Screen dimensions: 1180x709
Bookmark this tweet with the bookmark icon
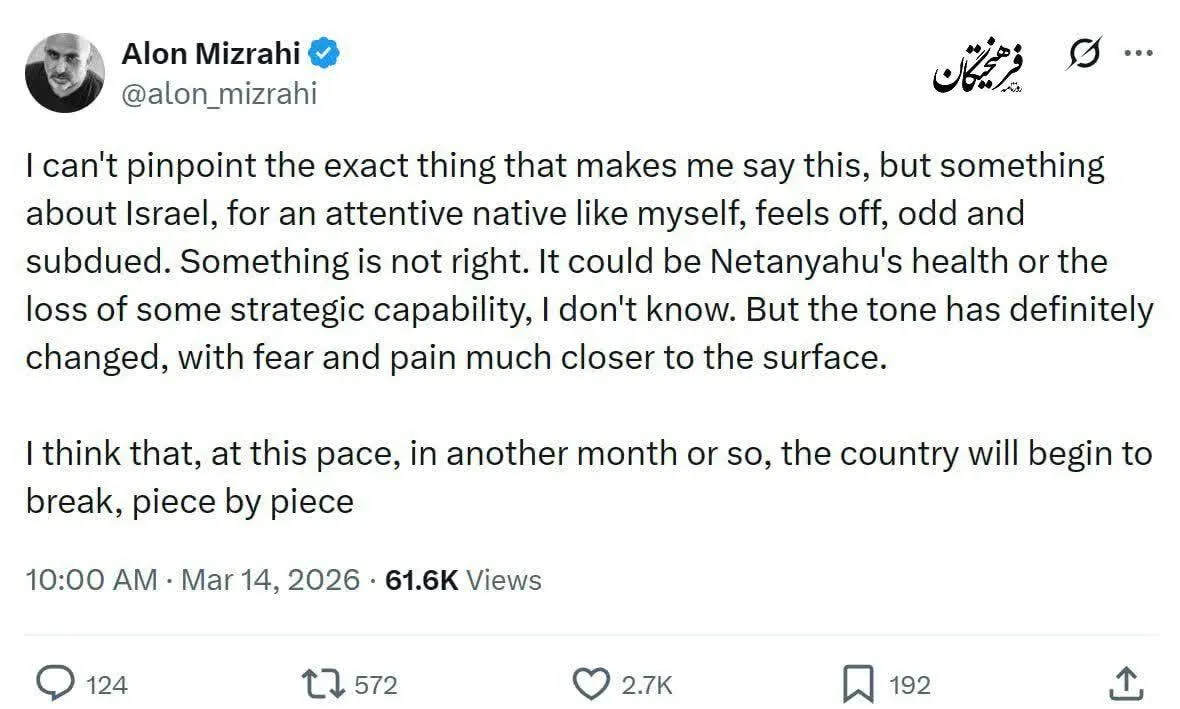tap(857, 684)
